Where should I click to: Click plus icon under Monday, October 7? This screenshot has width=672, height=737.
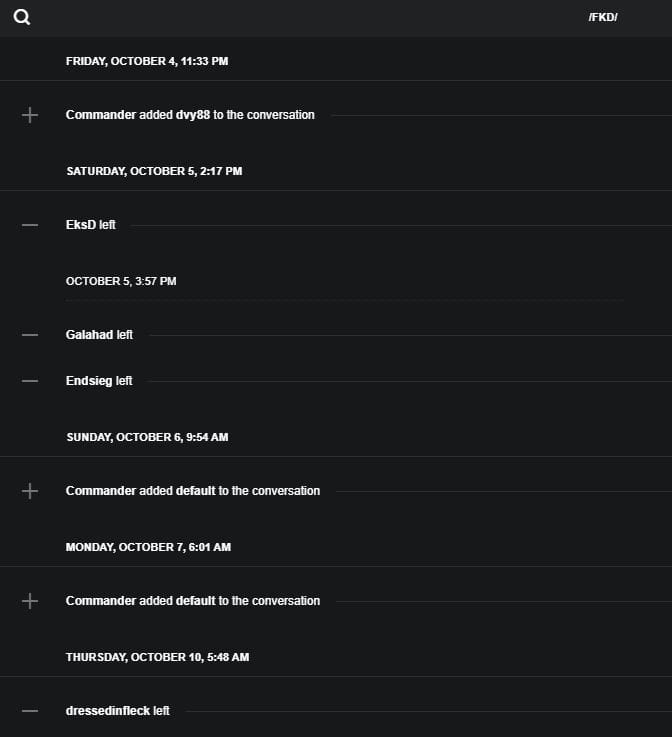30,601
